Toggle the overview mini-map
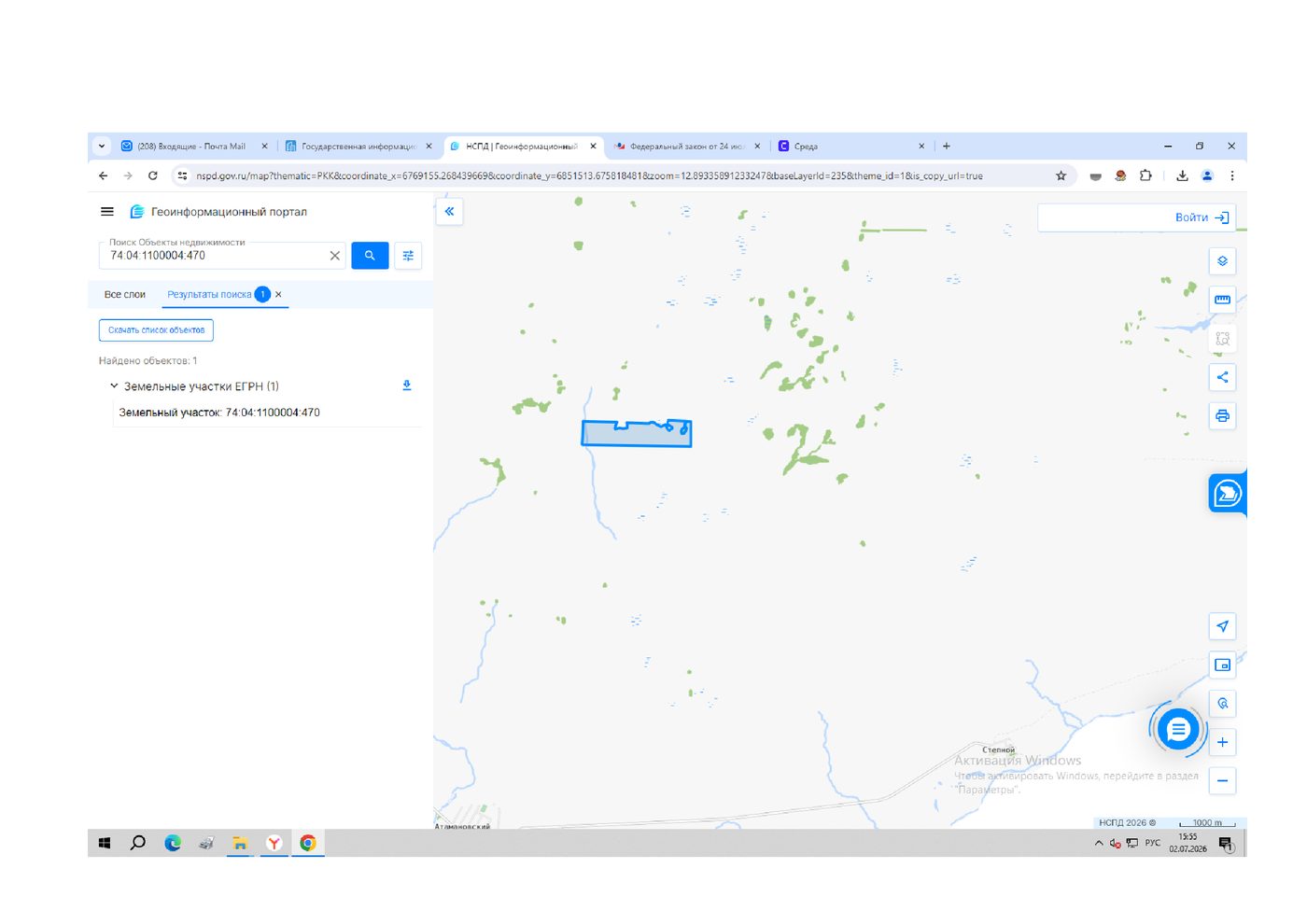This screenshot has width=1307, height=924. (1222, 665)
